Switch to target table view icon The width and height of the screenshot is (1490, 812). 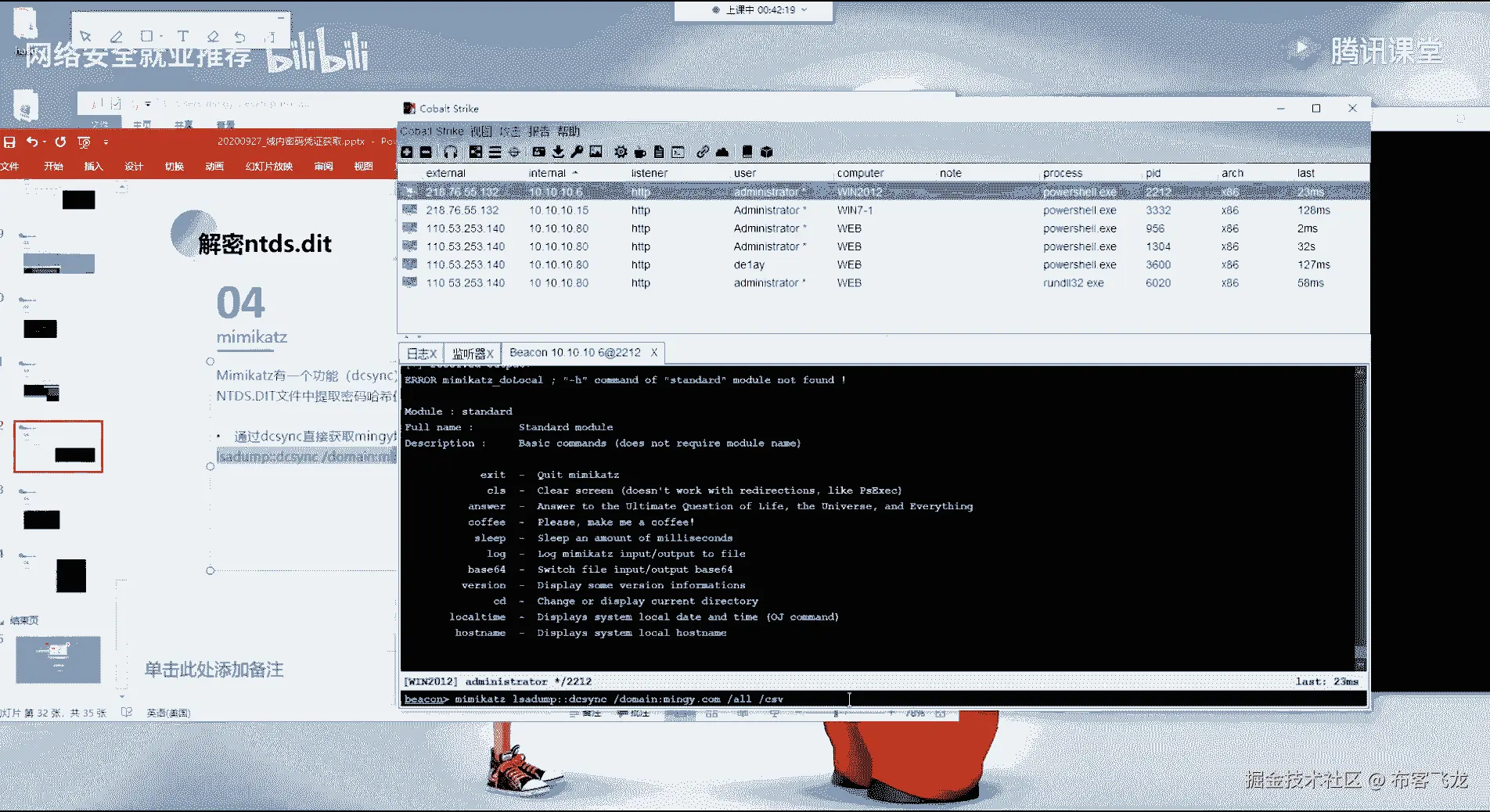514,152
